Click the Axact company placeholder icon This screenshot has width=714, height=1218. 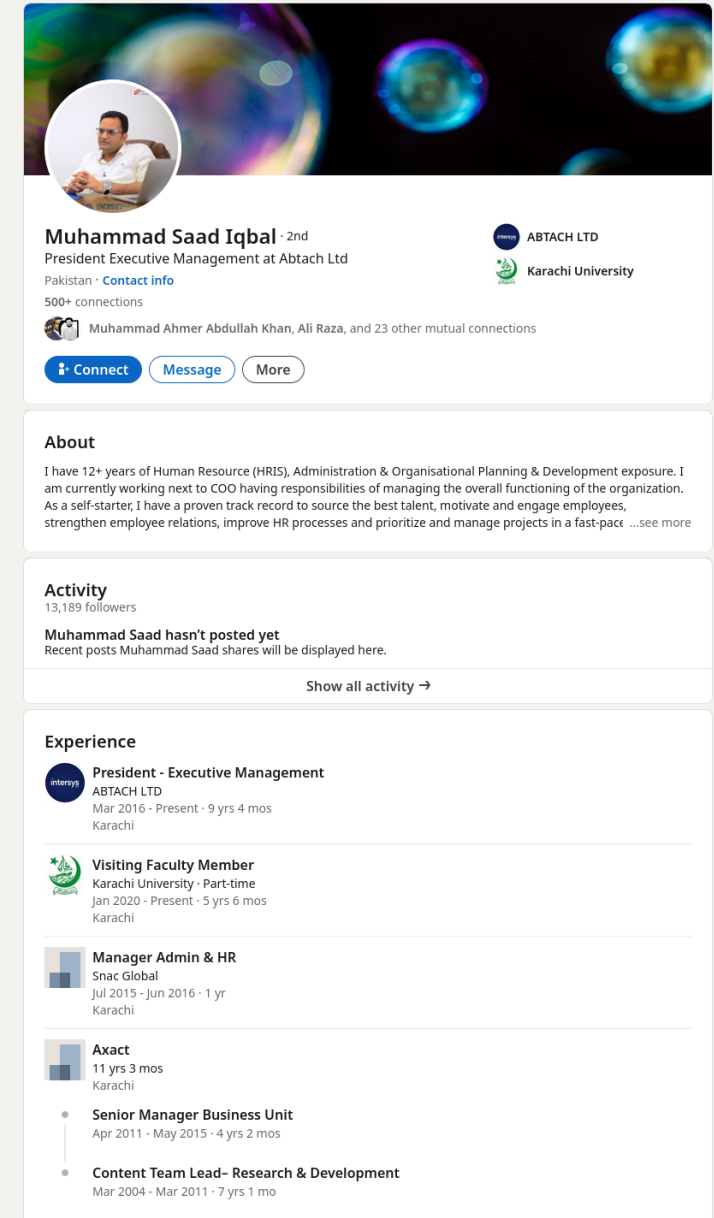(x=65, y=1060)
